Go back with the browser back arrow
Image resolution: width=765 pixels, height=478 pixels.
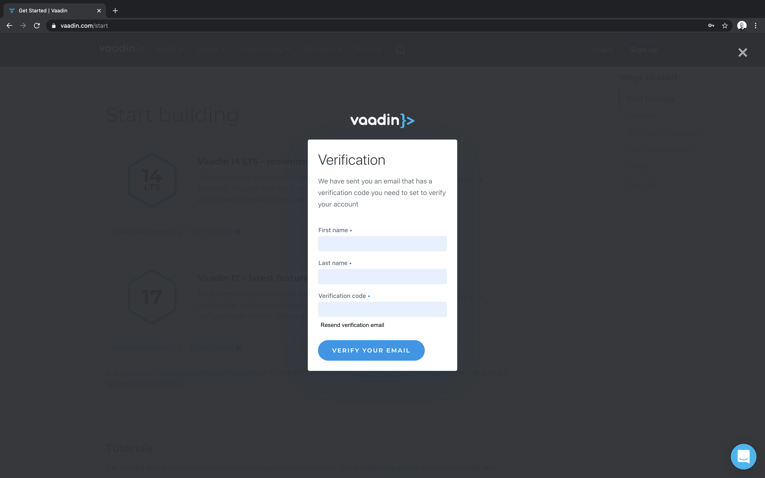9,25
